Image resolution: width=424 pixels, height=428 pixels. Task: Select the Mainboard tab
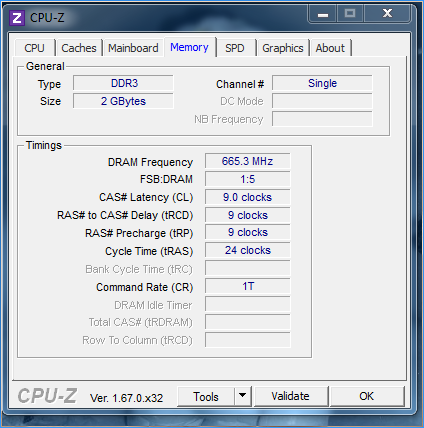tap(133, 48)
